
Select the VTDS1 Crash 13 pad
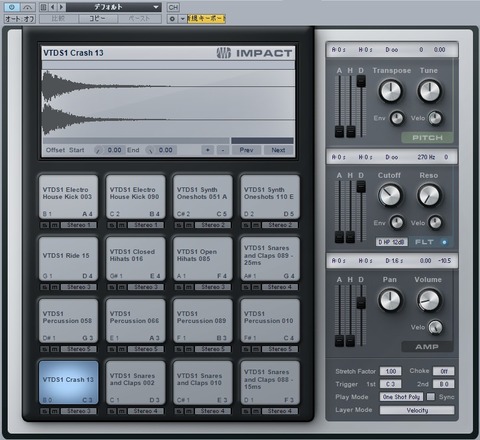pos(68,382)
